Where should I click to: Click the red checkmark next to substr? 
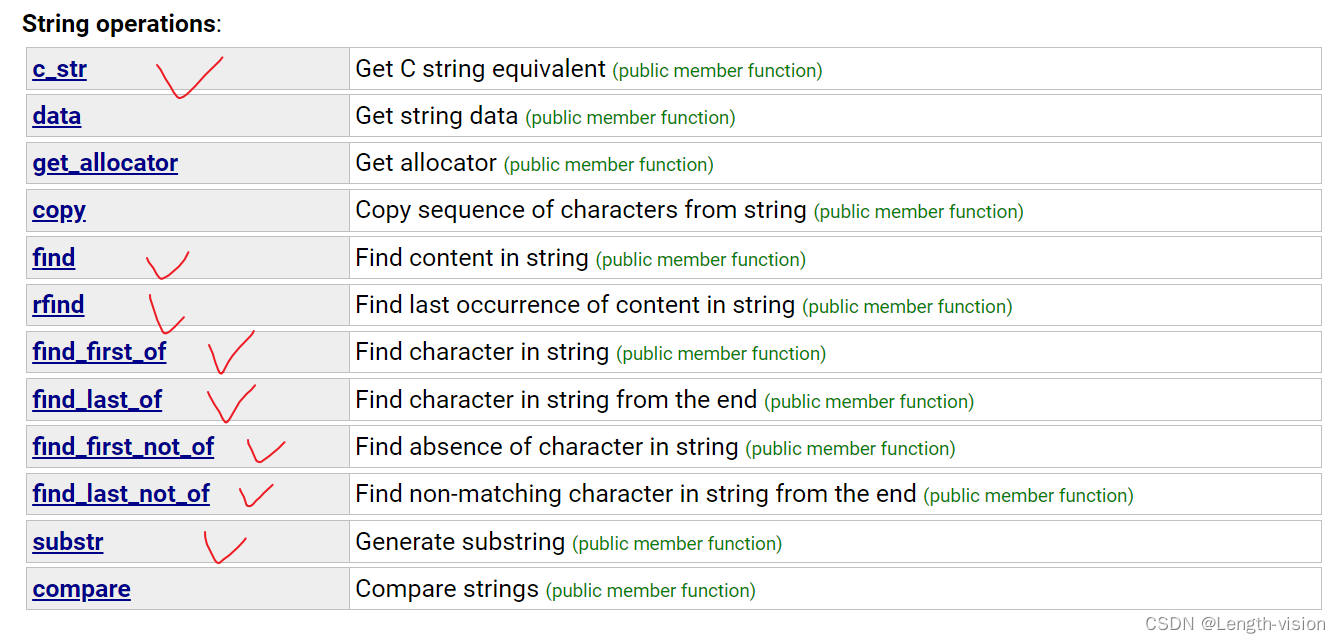click(225, 547)
